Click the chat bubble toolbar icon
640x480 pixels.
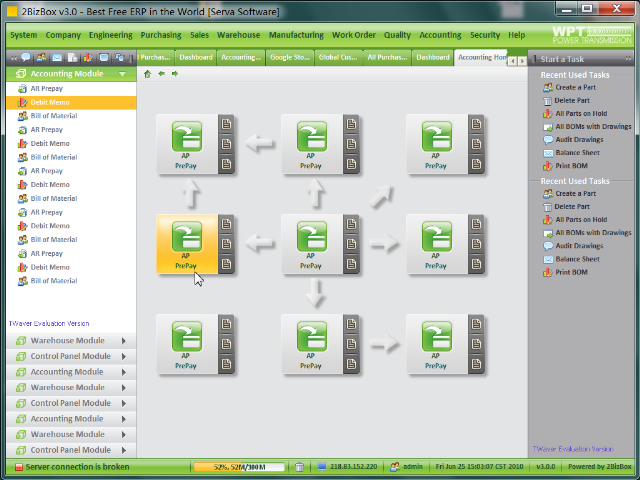click(26, 58)
